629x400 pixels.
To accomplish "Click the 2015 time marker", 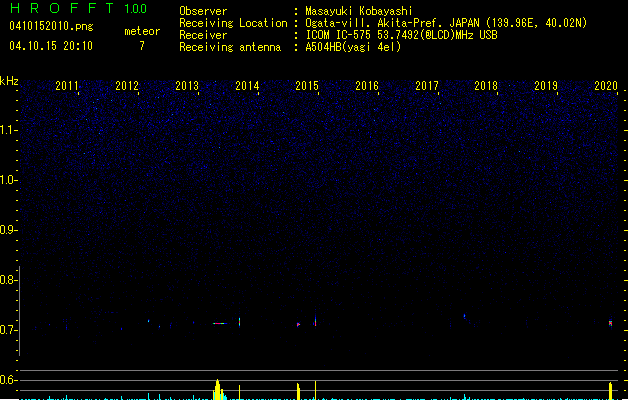I will 307,86.
